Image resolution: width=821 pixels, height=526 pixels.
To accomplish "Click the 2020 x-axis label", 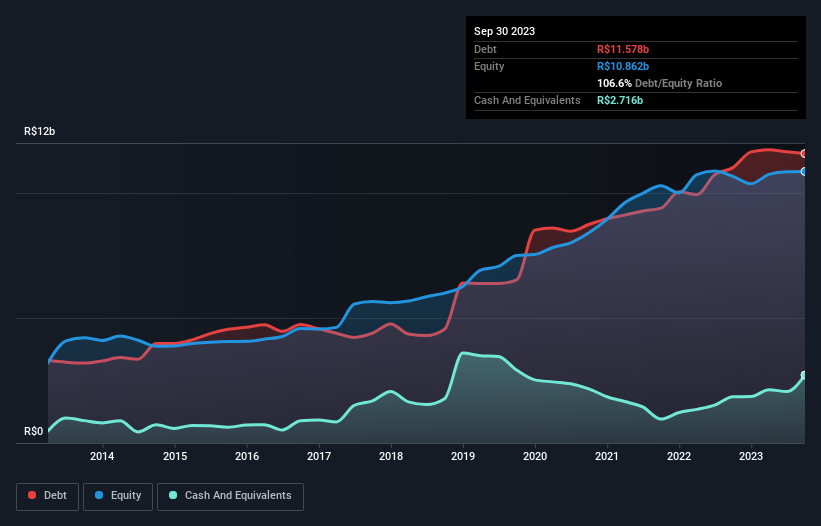I will 535,456.
